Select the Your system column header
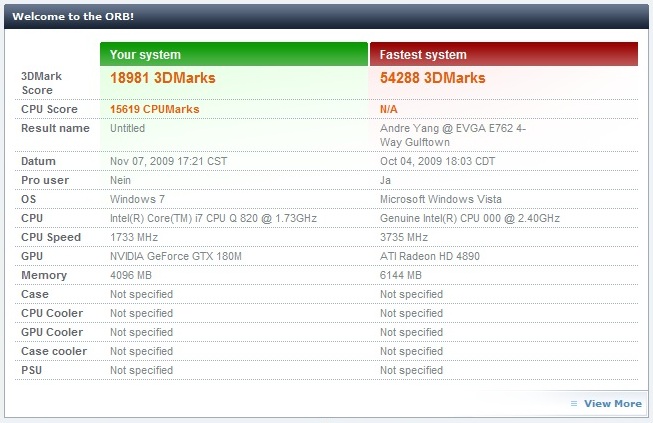 coord(234,54)
